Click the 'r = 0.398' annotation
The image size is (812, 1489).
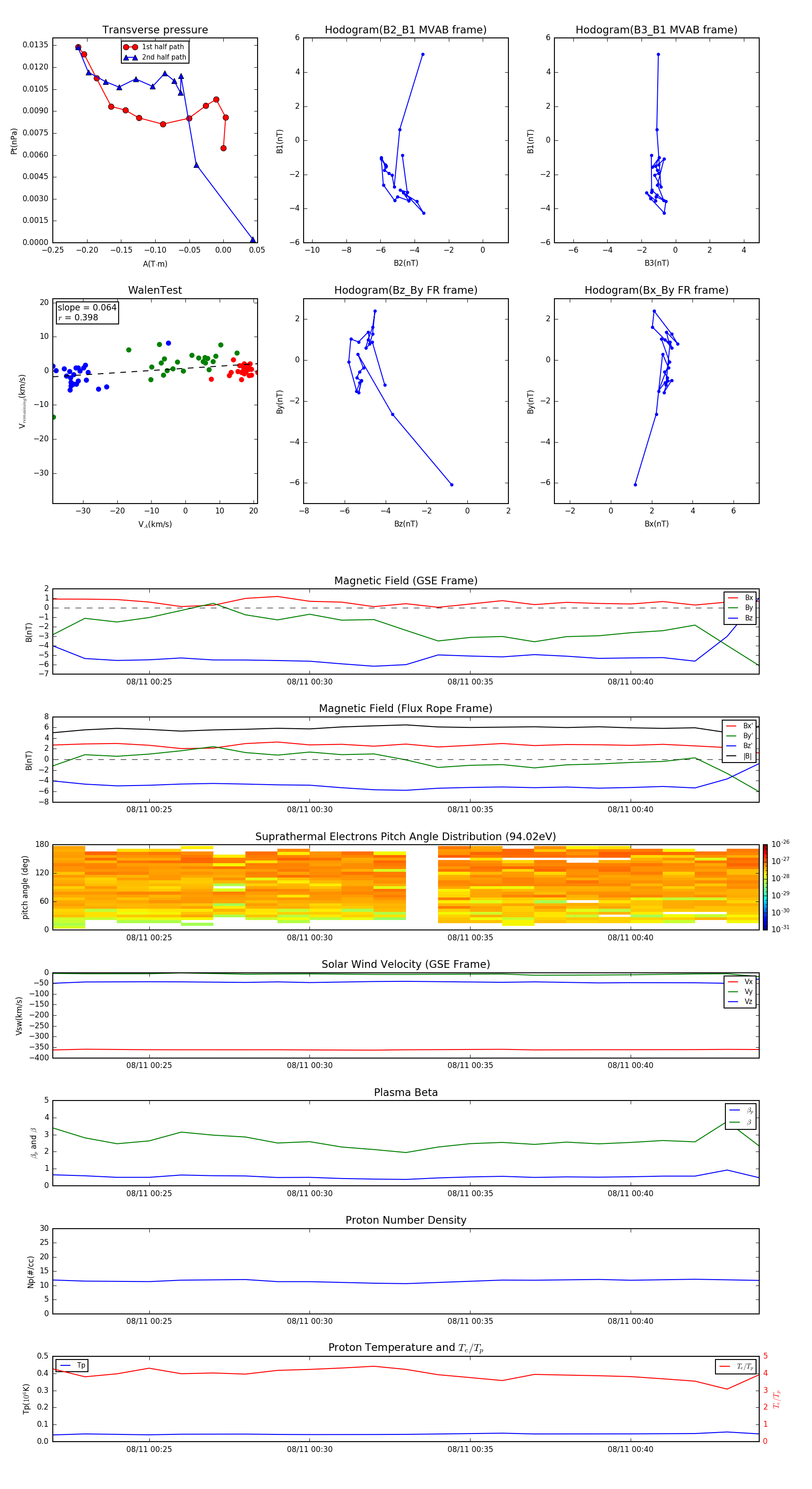click(78, 317)
